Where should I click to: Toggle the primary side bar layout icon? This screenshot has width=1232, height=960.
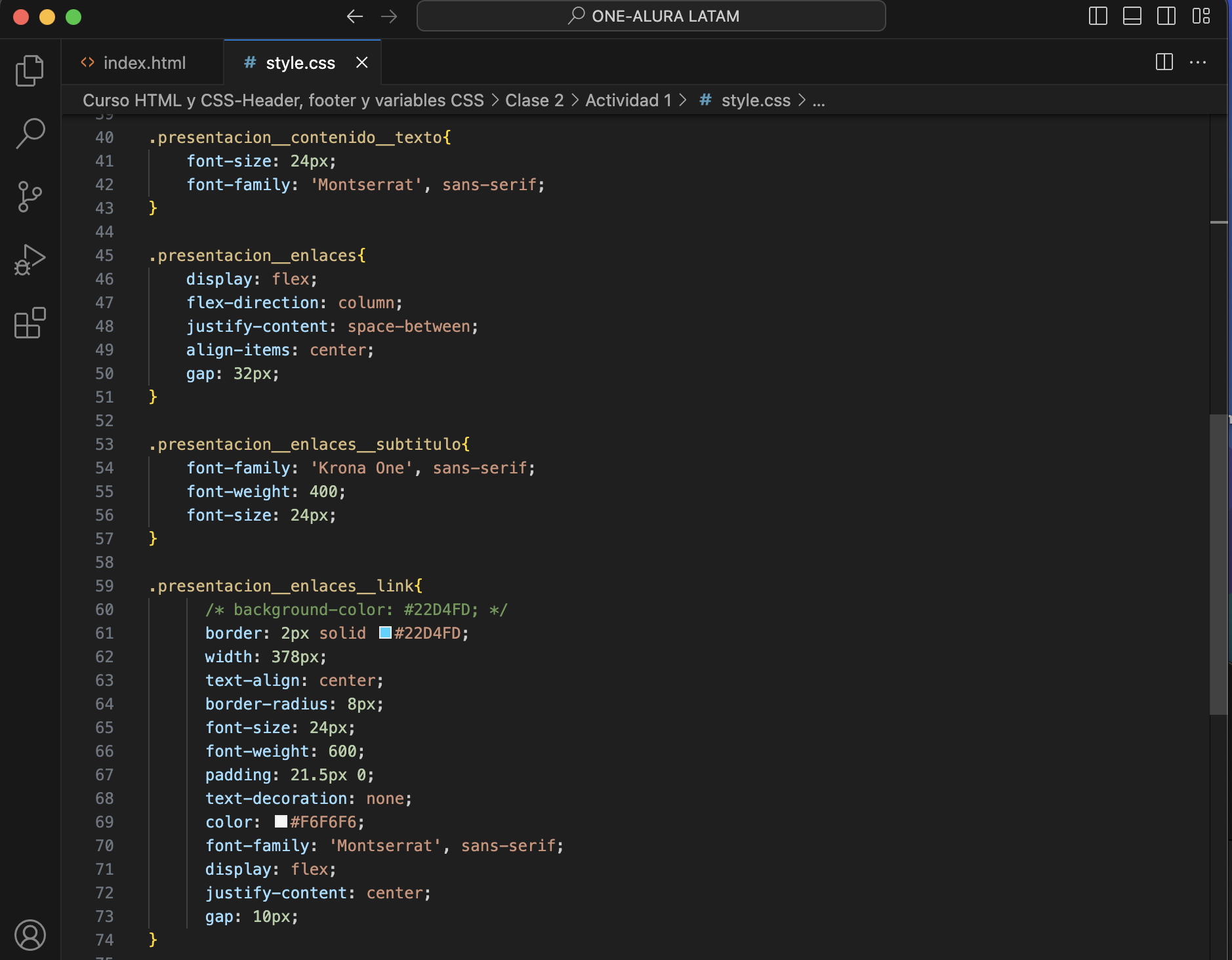point(1098,16)
